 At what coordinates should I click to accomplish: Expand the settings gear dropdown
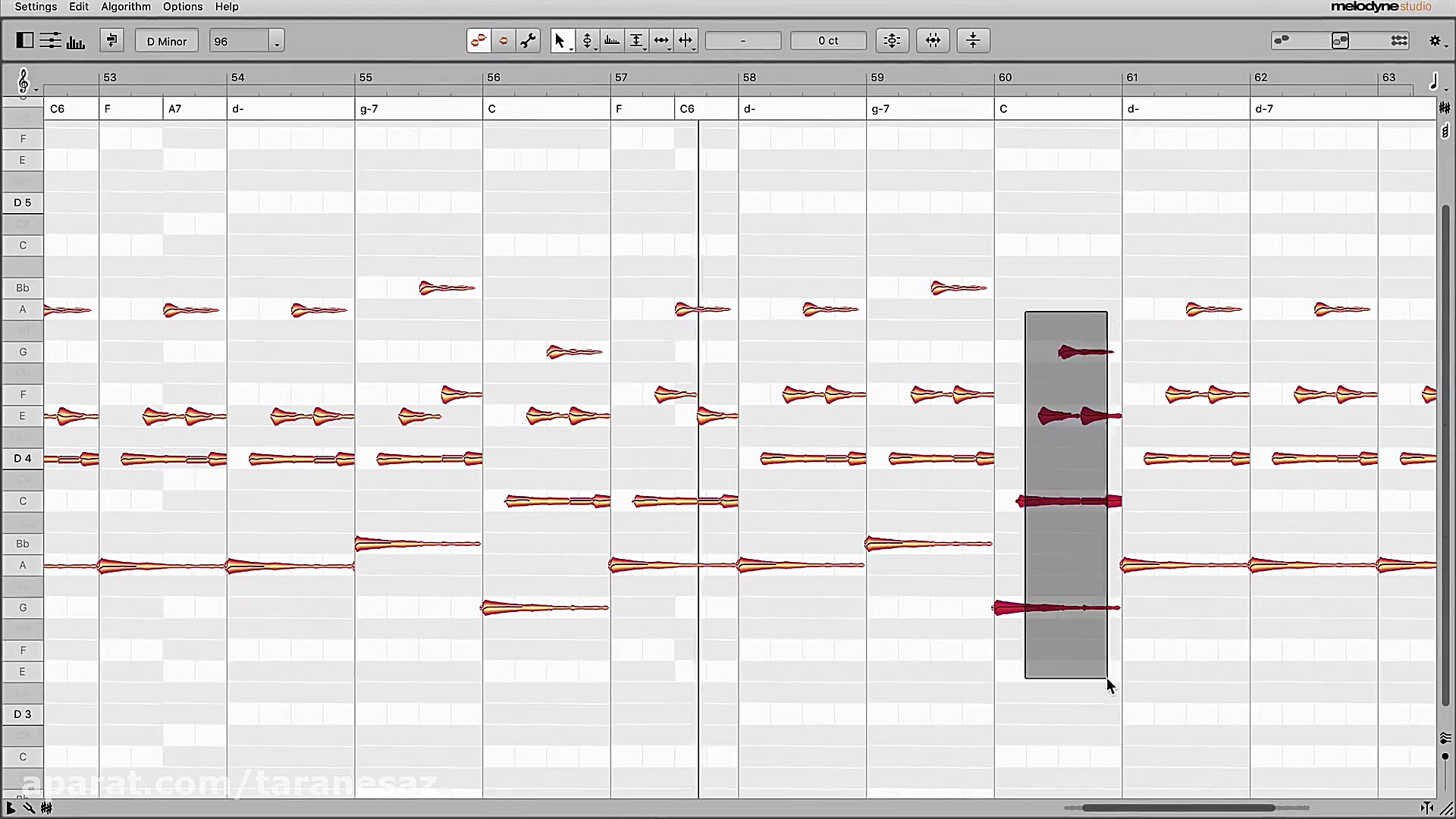point(1445,44)
